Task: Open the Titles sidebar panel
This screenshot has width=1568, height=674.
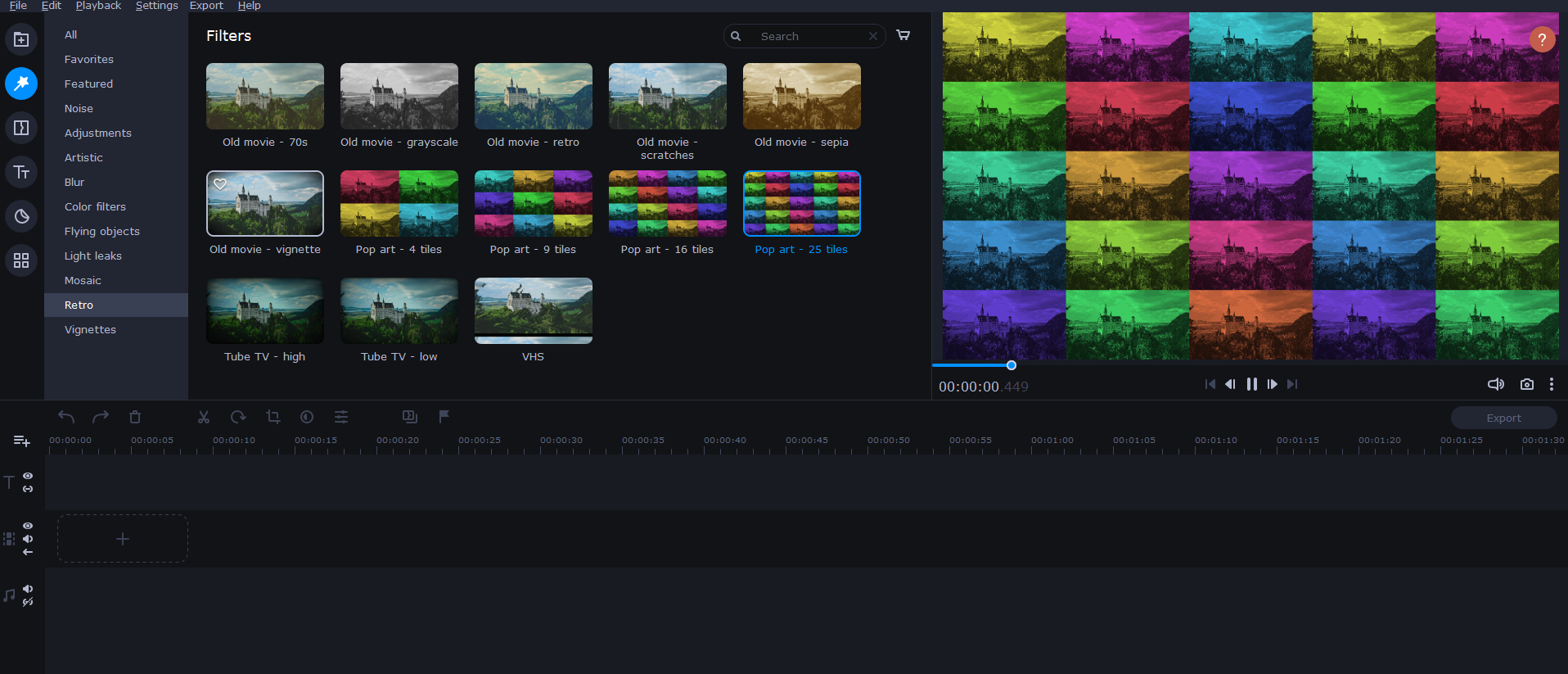Action: 21,172
